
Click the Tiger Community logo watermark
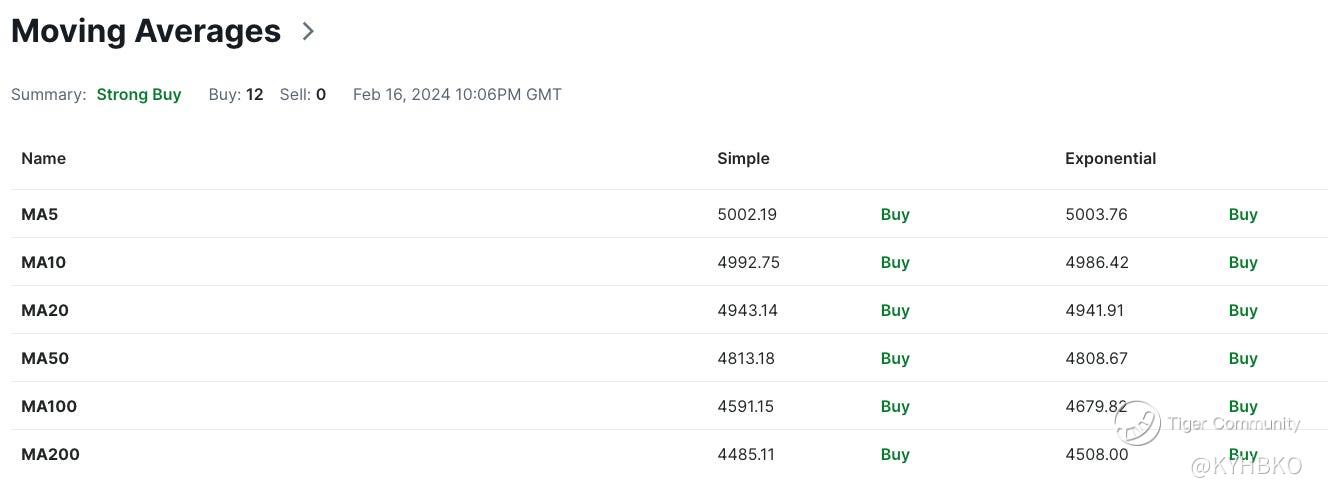point(1138,423)
